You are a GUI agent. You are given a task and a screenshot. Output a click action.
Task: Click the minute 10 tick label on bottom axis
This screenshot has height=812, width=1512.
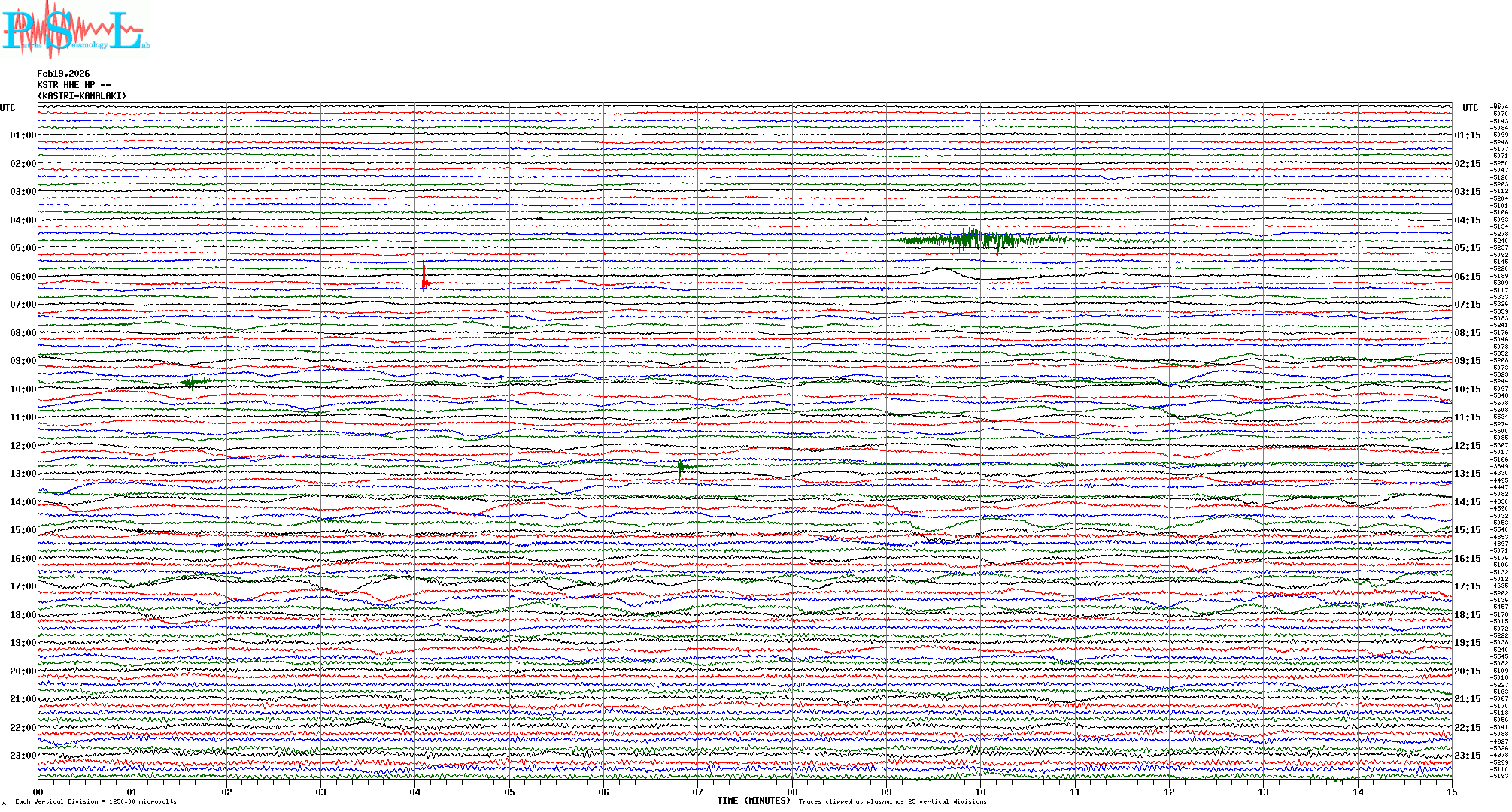tap(980, 792)
